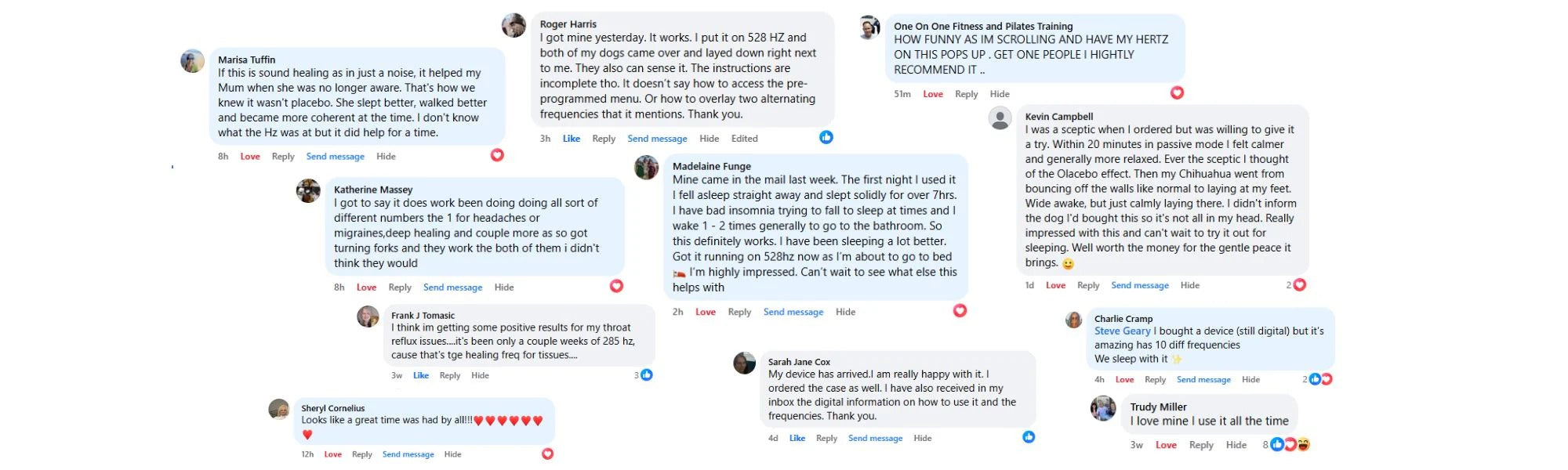
Task: Hide One On One Fitness comment
Action: 999,94
